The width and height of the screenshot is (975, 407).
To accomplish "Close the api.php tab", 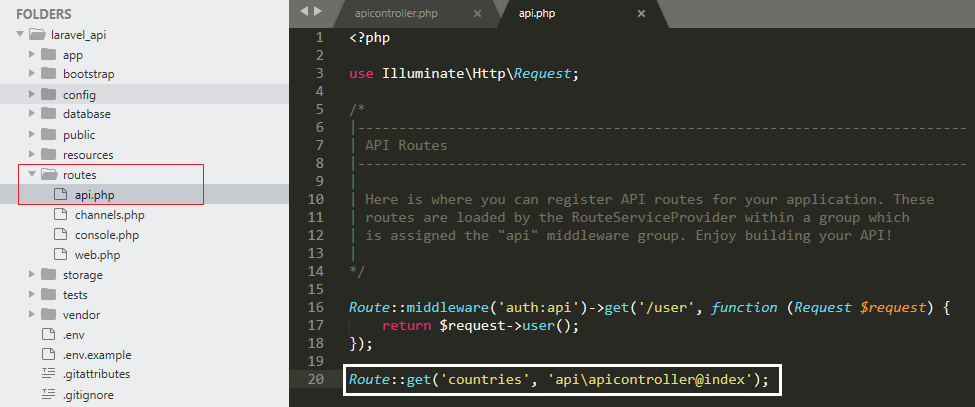I will [641, 14].
